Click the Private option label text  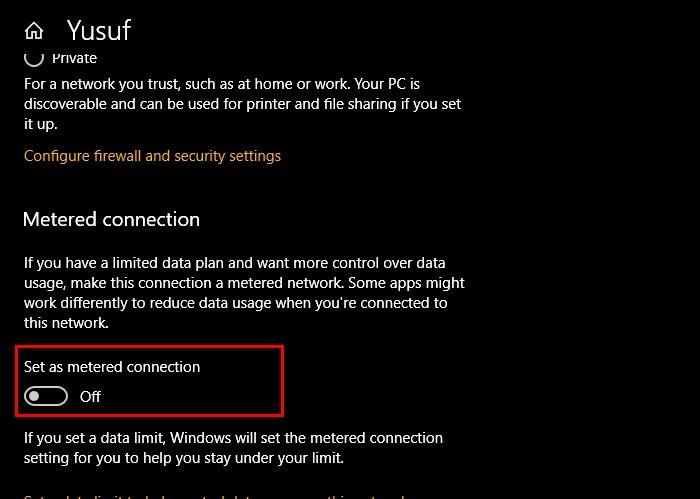[74, 58]
